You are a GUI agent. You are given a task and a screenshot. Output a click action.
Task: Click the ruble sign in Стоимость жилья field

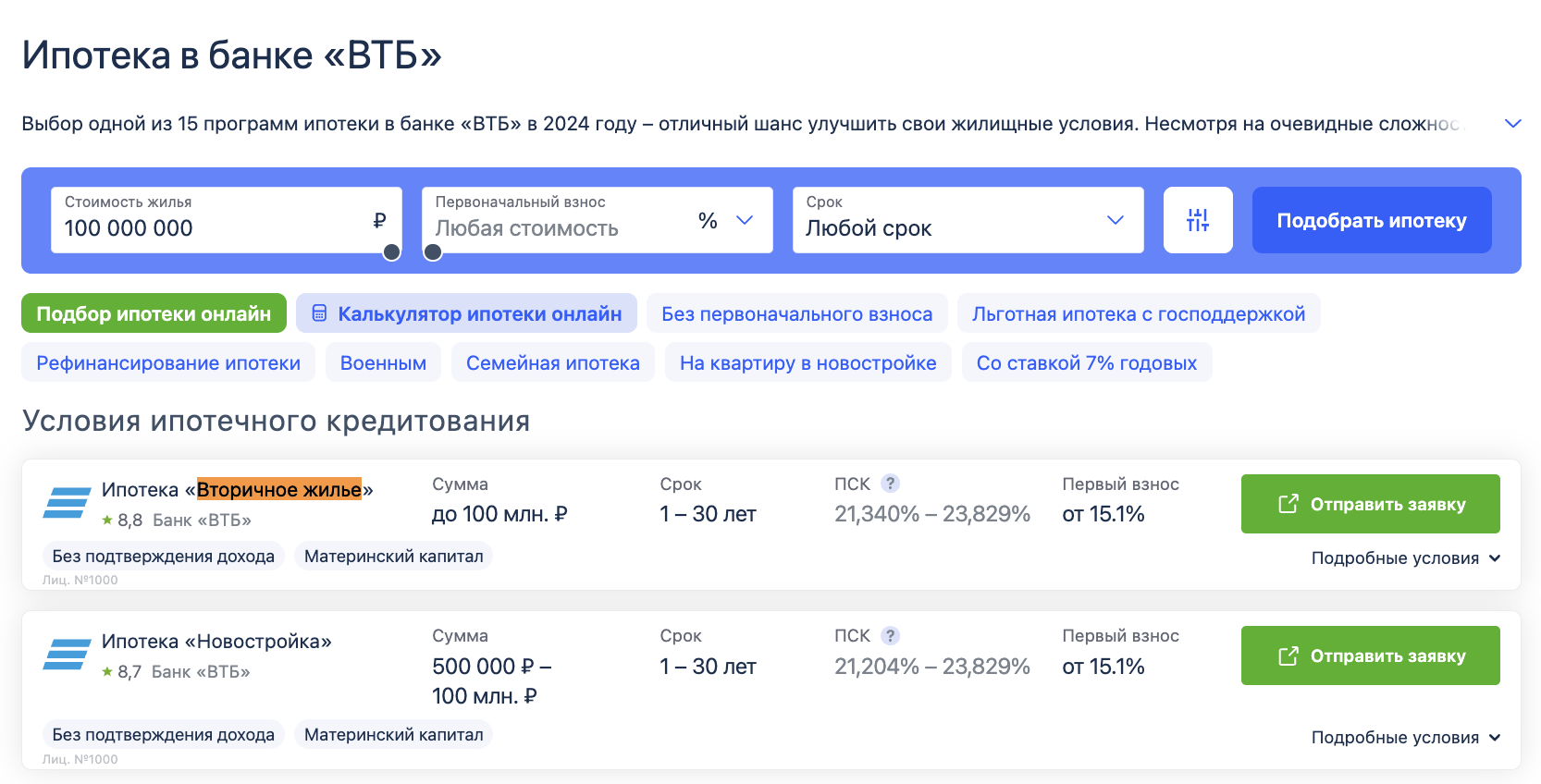[x=379, y=220]
